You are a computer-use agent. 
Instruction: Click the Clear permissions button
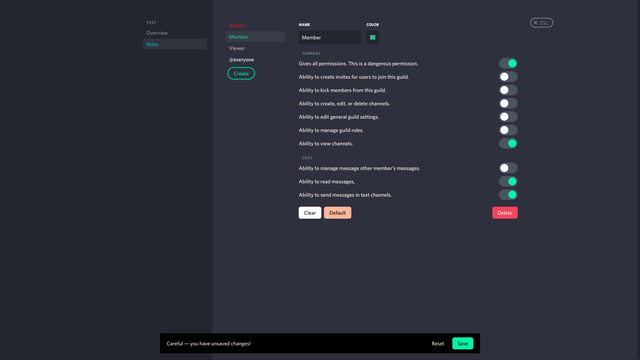pyautogui.click(x=310, y=213)
